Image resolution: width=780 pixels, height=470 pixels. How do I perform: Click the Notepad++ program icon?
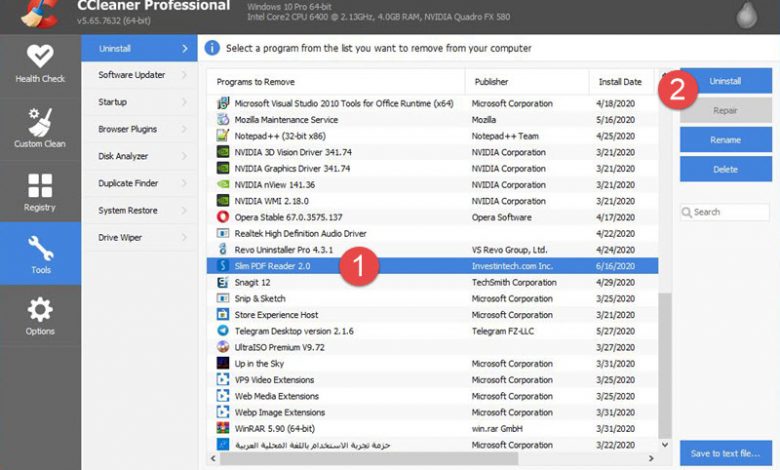pos(223,136)
